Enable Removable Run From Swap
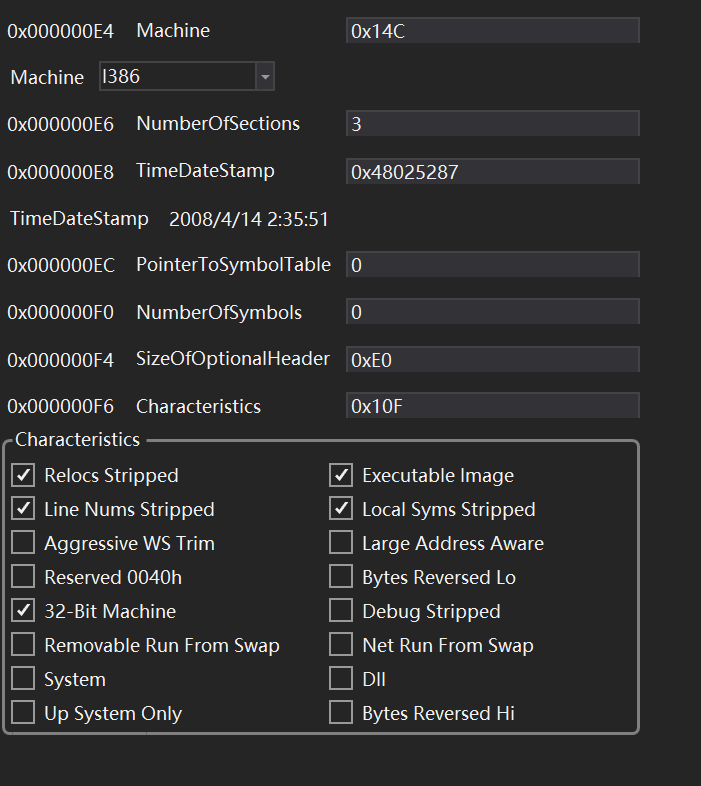 coord(23,645)
